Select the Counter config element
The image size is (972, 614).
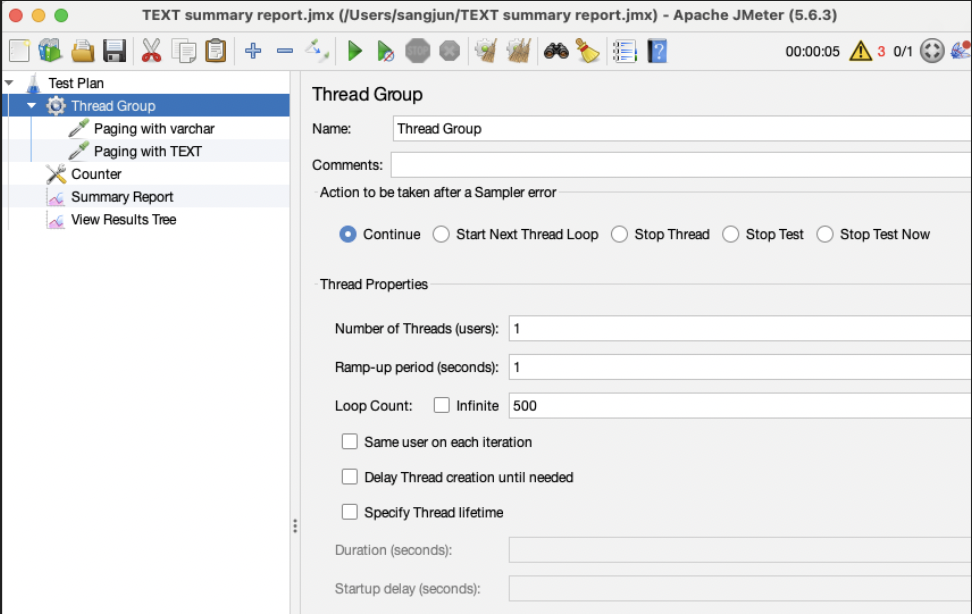(96, 174)
